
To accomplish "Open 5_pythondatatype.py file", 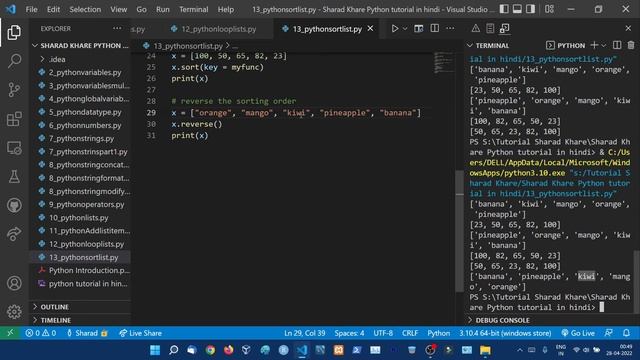I will (x=80, y=112).
